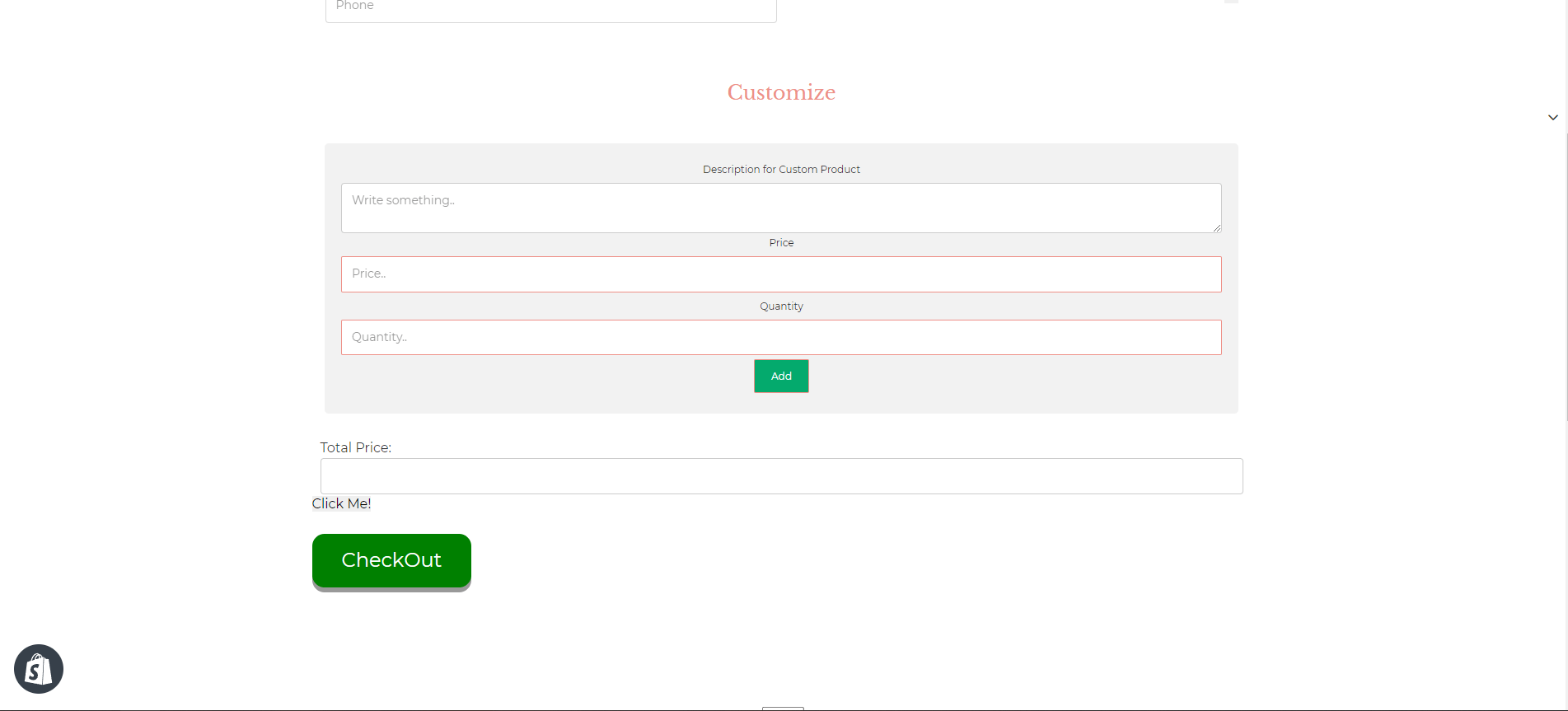Focus the 'Write something..' description textarea

pos(780,208)
